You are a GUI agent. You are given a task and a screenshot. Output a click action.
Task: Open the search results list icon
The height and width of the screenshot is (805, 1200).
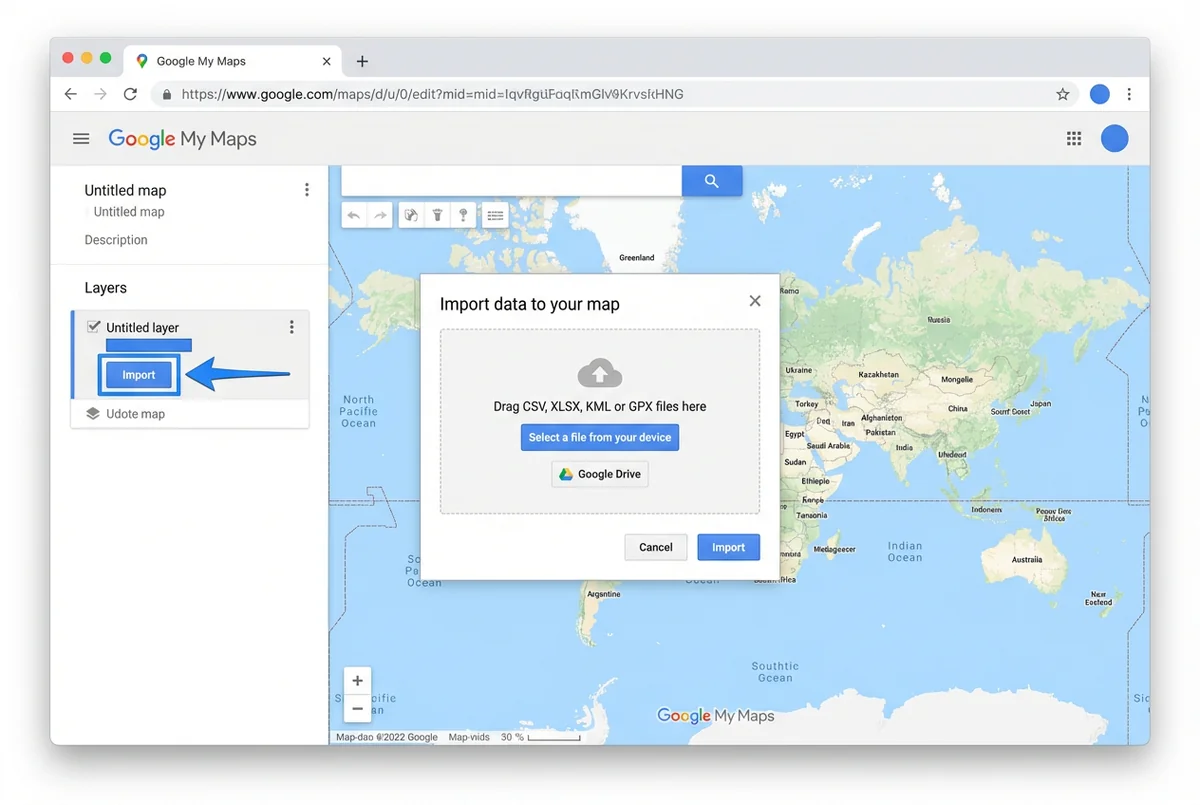click(x=494, y=215)
